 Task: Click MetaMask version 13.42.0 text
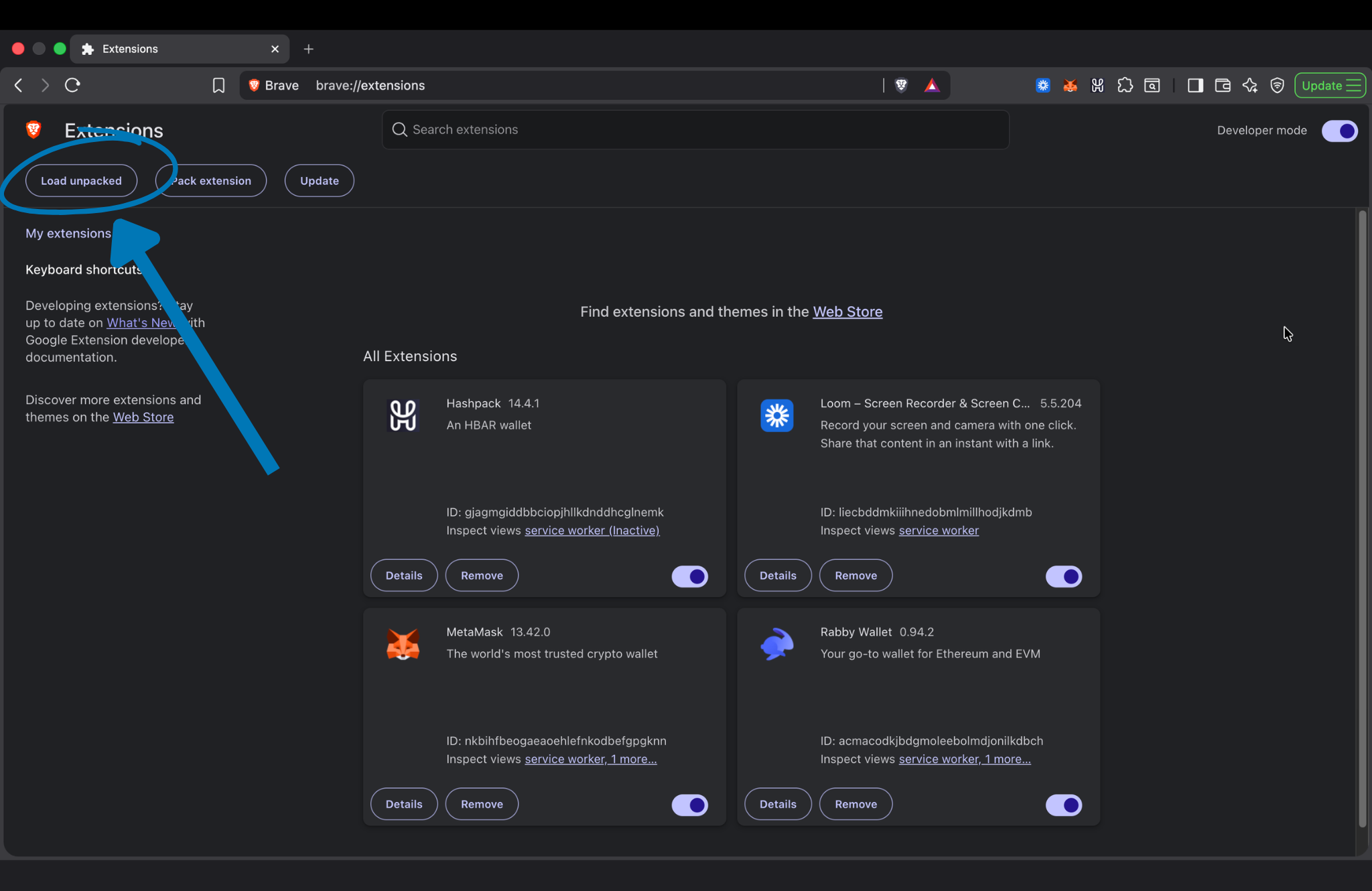click(x=530, y=632)
